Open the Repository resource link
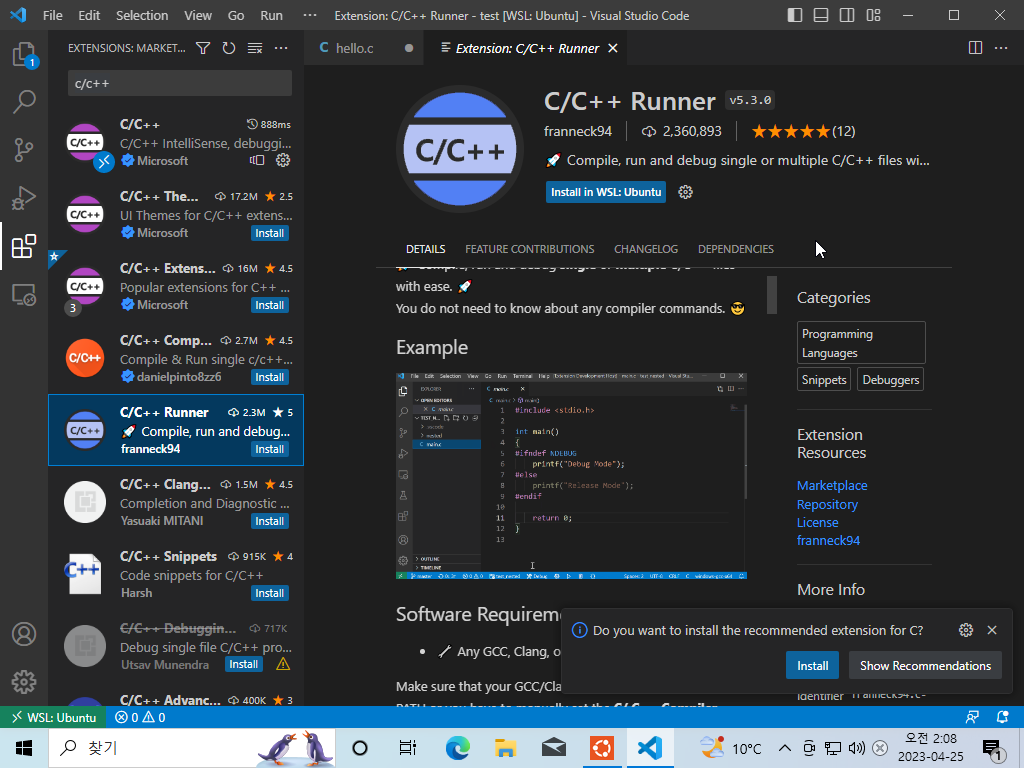This screenshot has height=768, width=1024. (x=827, y=504)
